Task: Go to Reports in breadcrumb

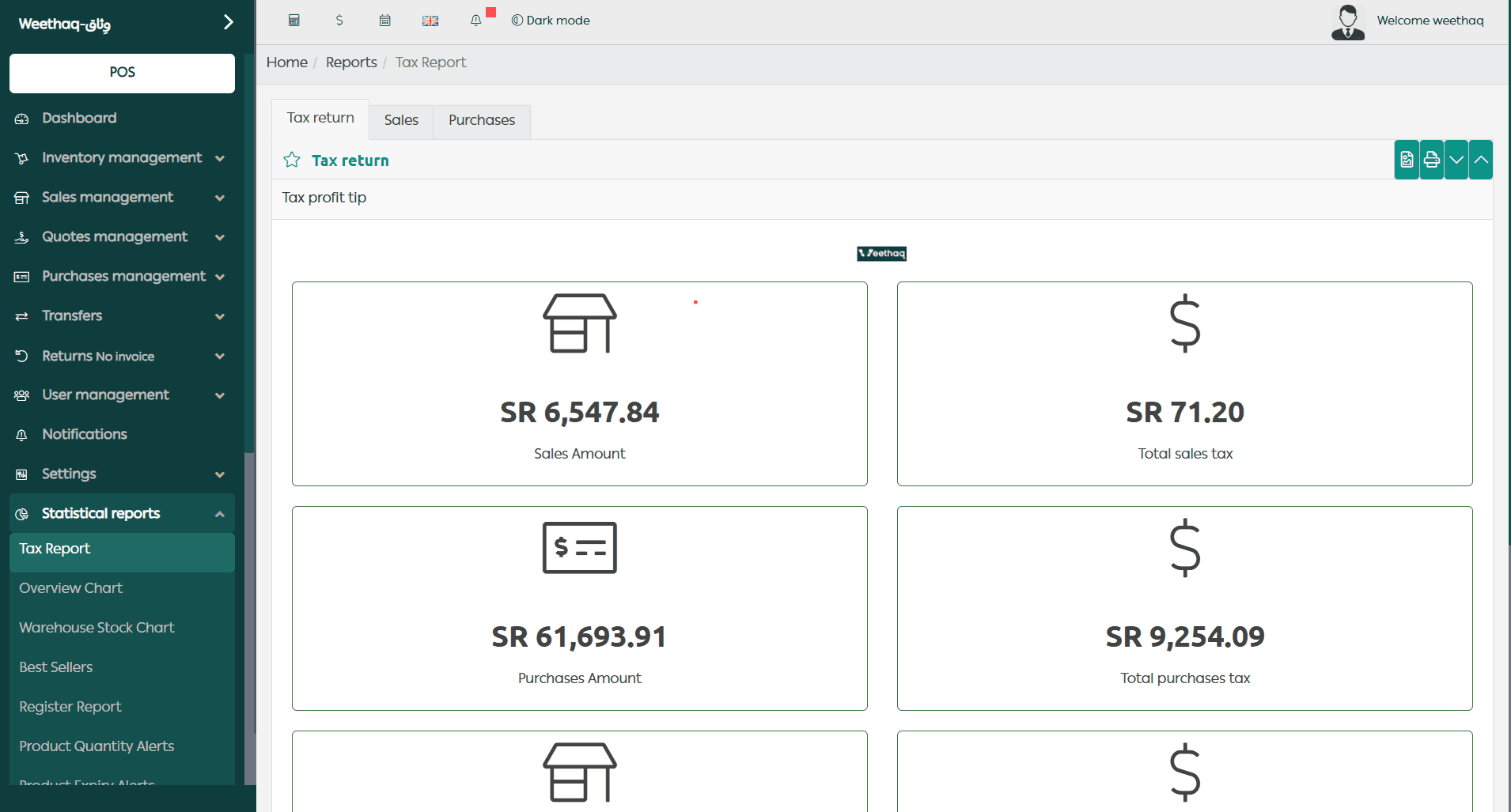Action: 351,62
